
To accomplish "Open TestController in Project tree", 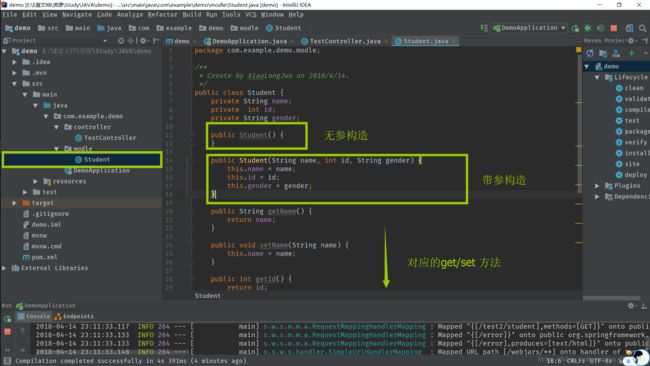I will (105, 138).
